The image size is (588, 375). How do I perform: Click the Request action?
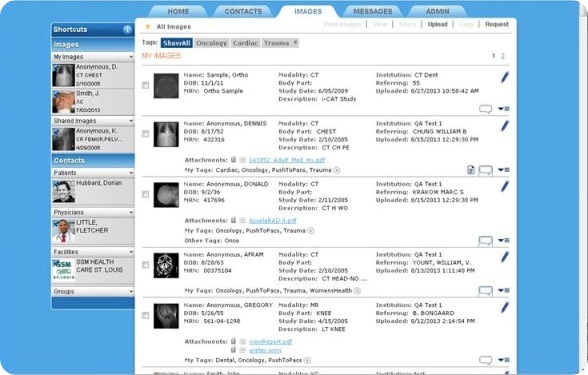(496, 24)
